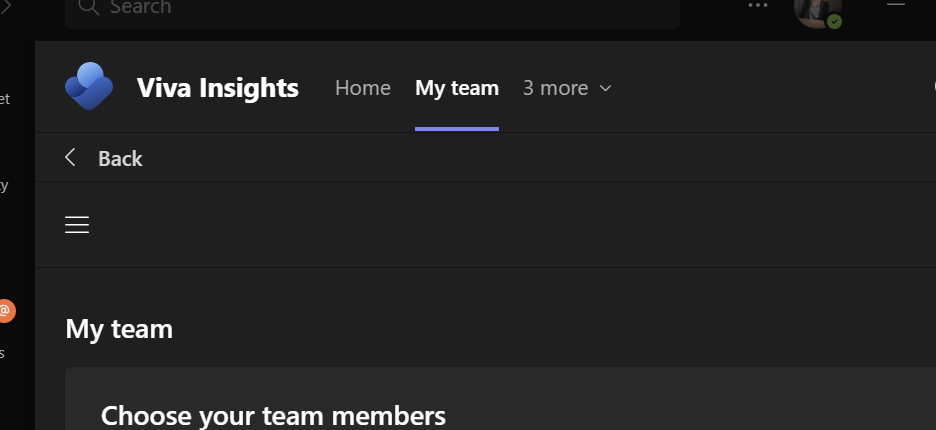Screen dimensions: 936x430
Task: Open the profile avatar picture
Action: 814,9
